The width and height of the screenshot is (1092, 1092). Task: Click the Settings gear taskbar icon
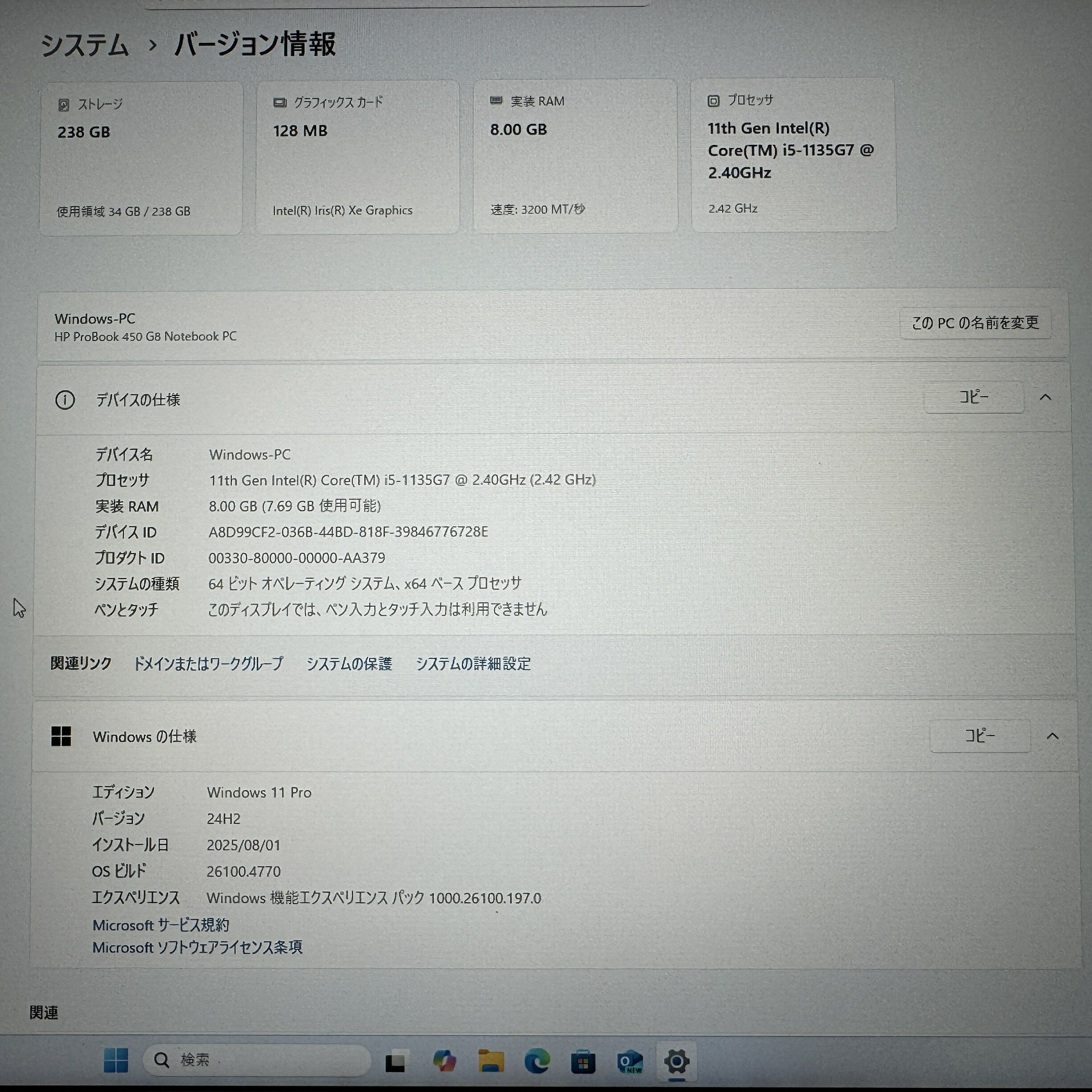point(677,1061)
